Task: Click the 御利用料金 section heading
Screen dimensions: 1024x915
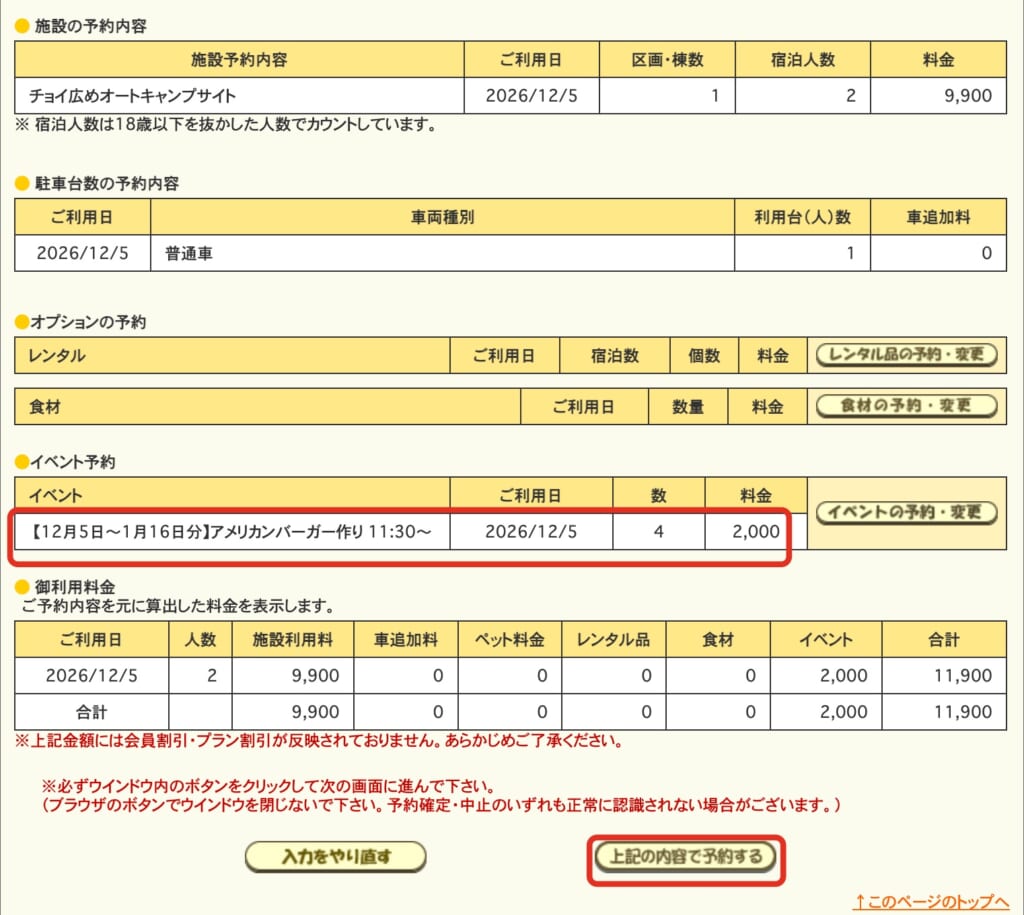Action: point(74,586)
